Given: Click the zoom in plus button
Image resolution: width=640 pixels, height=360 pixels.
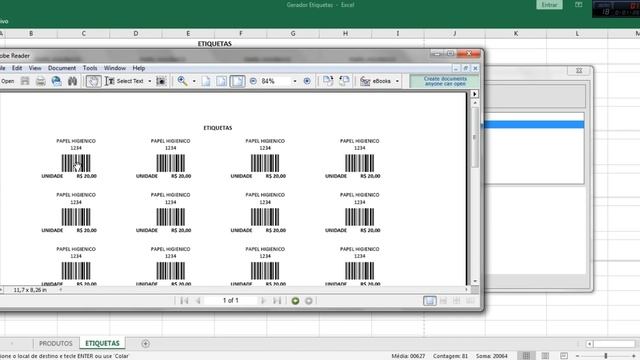Looking at the screenshot, I should pos(307,81).
